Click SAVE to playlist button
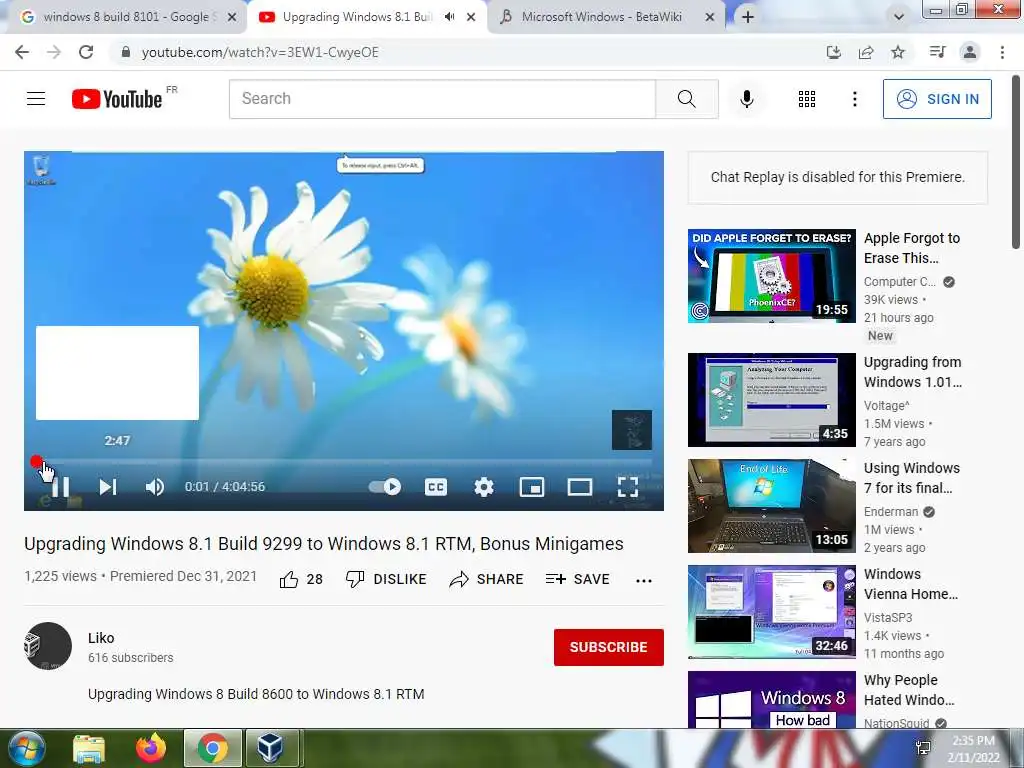The height and width of the screenshot is (768, 1024). (577, 579)
